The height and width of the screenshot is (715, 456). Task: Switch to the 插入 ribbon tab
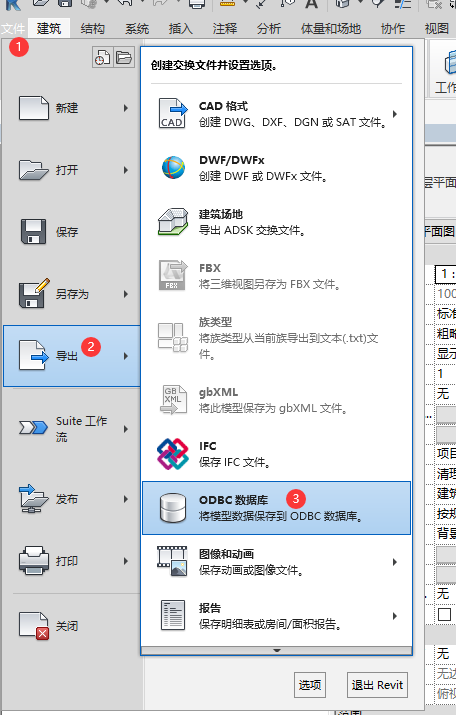point(181,29)
